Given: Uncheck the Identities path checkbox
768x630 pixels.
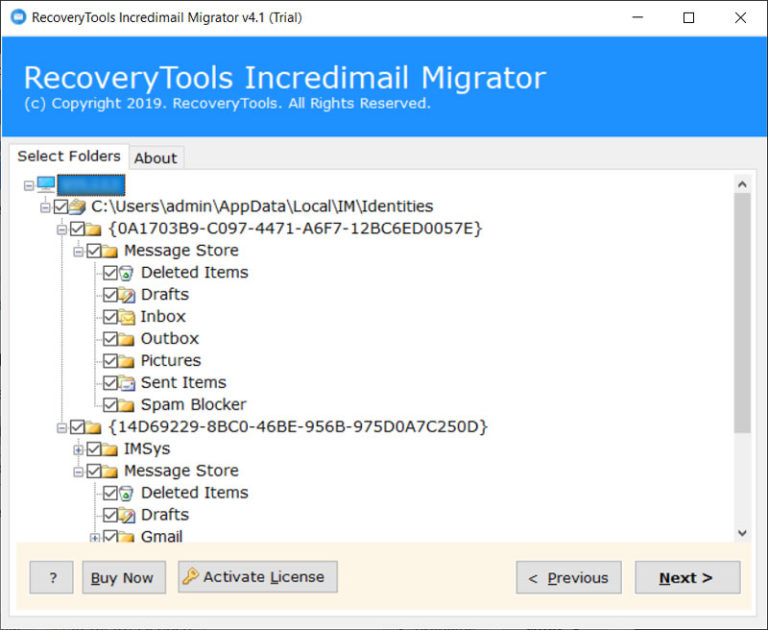Looking at the screenshot, I should click(x=61, y=207).
